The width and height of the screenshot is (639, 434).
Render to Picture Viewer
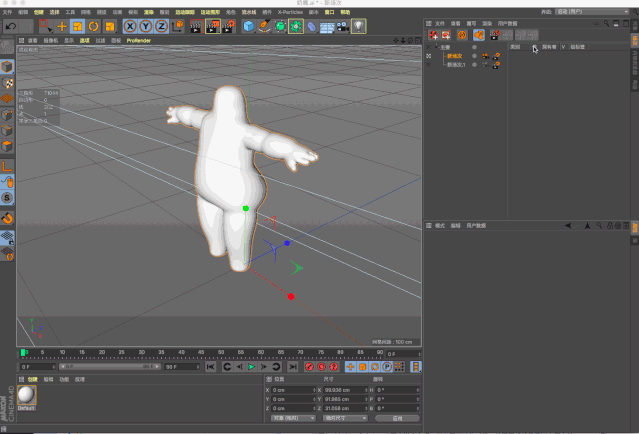point(212,27)
